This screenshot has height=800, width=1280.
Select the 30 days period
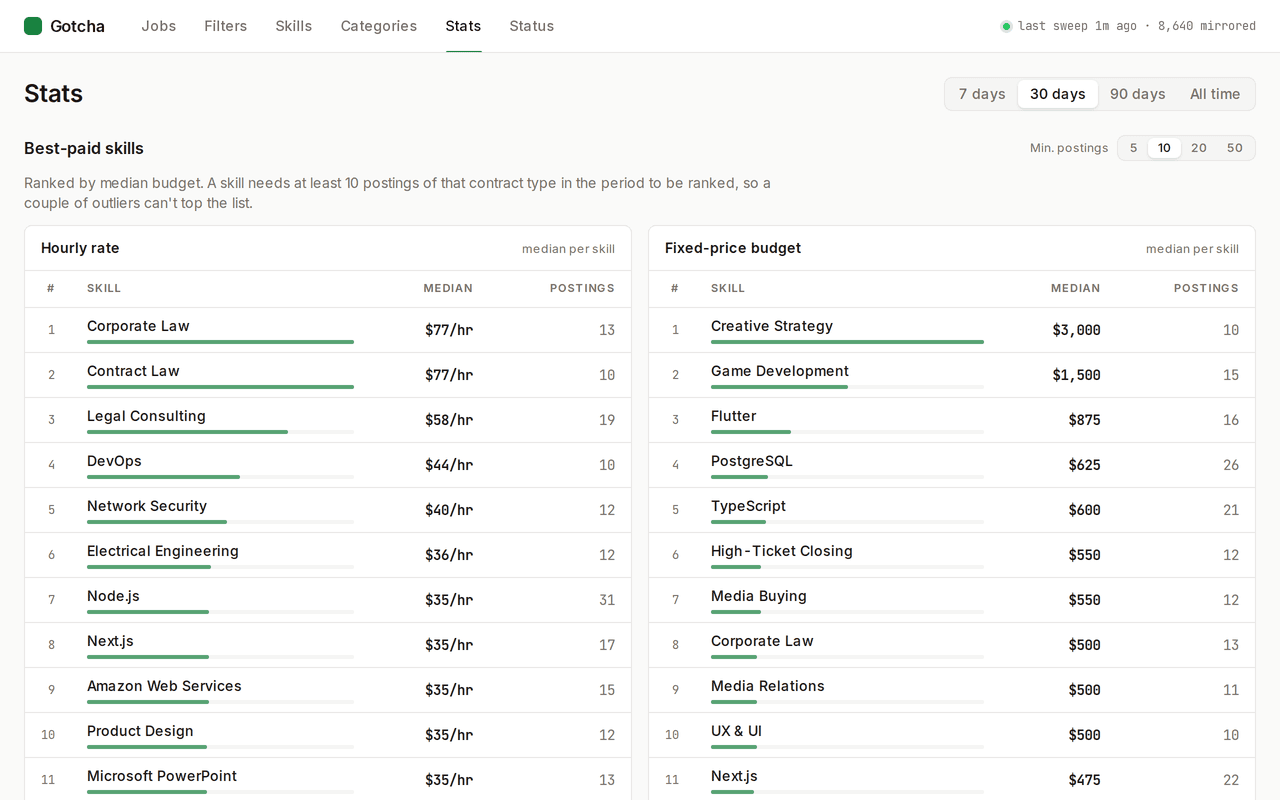point(1058,94)
